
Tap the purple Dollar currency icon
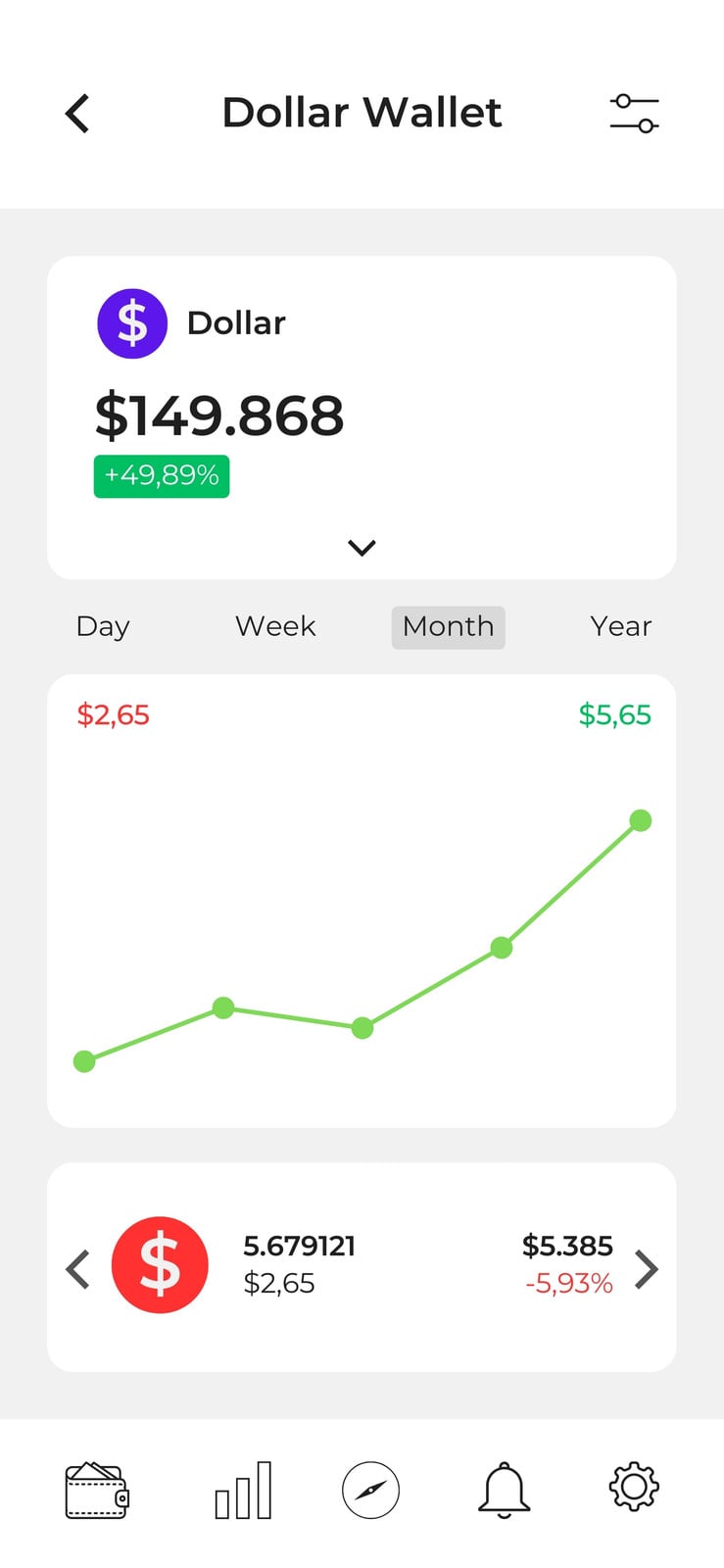pyautogui.click(x=132, y=323)
